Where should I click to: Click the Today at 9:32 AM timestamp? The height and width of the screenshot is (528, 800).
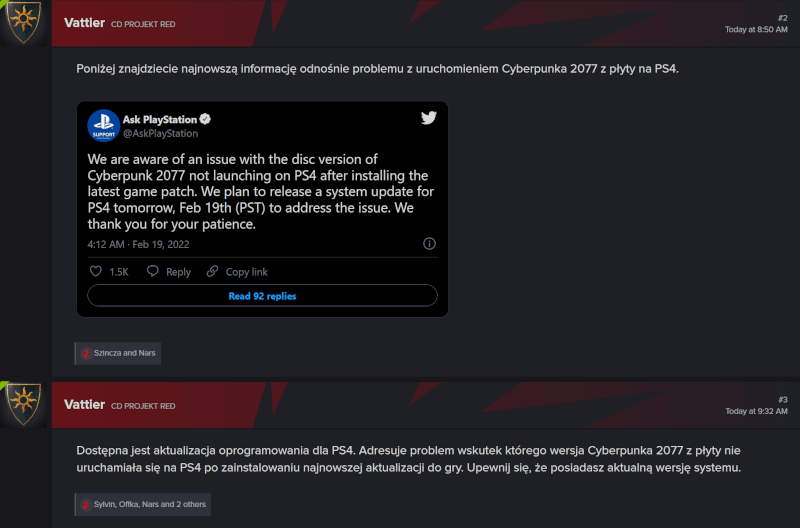tap(756, 411)
